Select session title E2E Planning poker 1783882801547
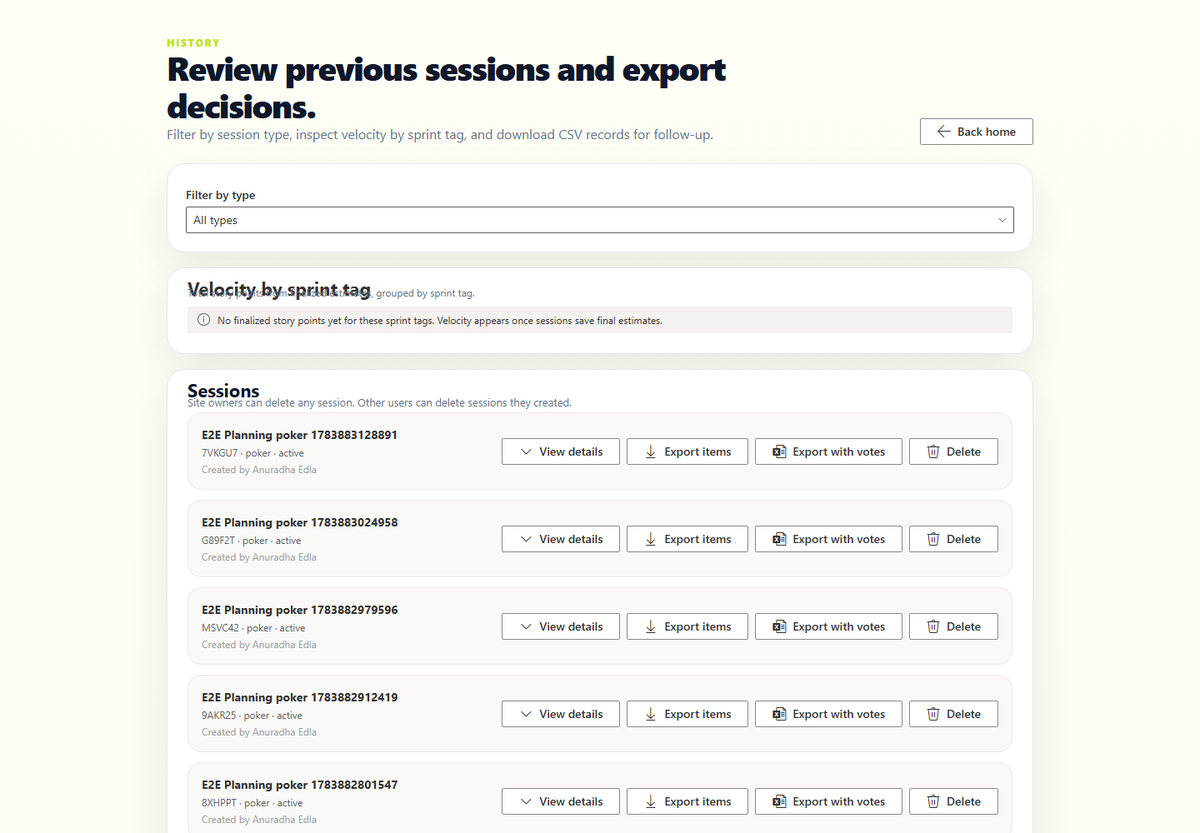The image size is (1200, 833). click(299, 785)
